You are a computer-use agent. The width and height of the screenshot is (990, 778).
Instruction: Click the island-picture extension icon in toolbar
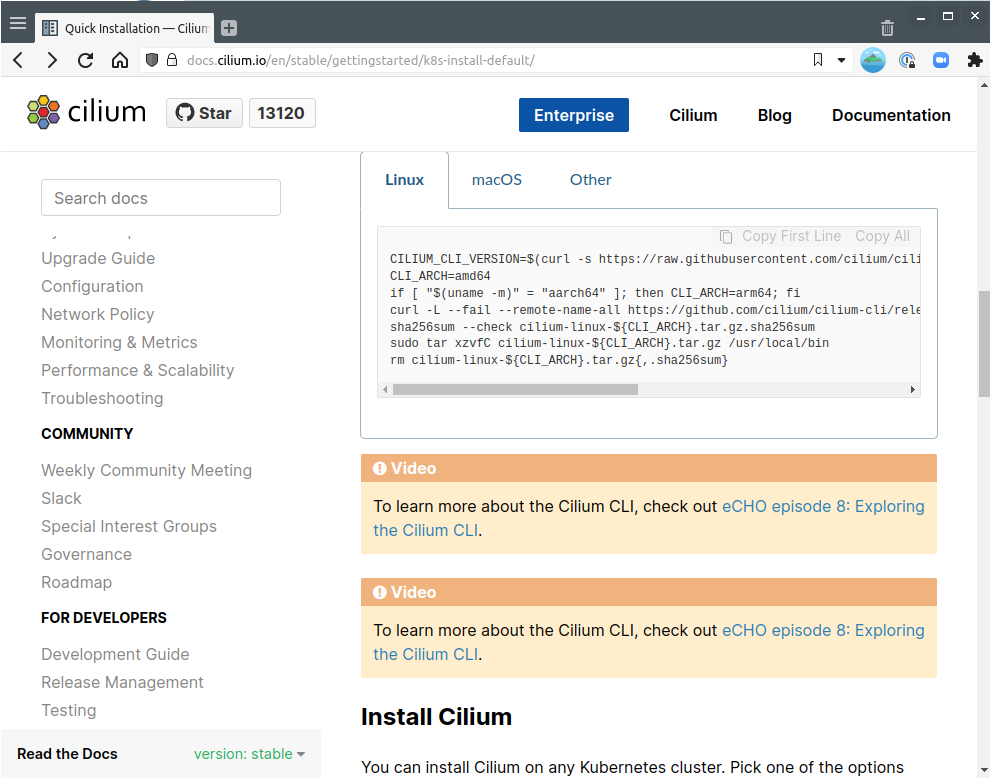[872, 60]
